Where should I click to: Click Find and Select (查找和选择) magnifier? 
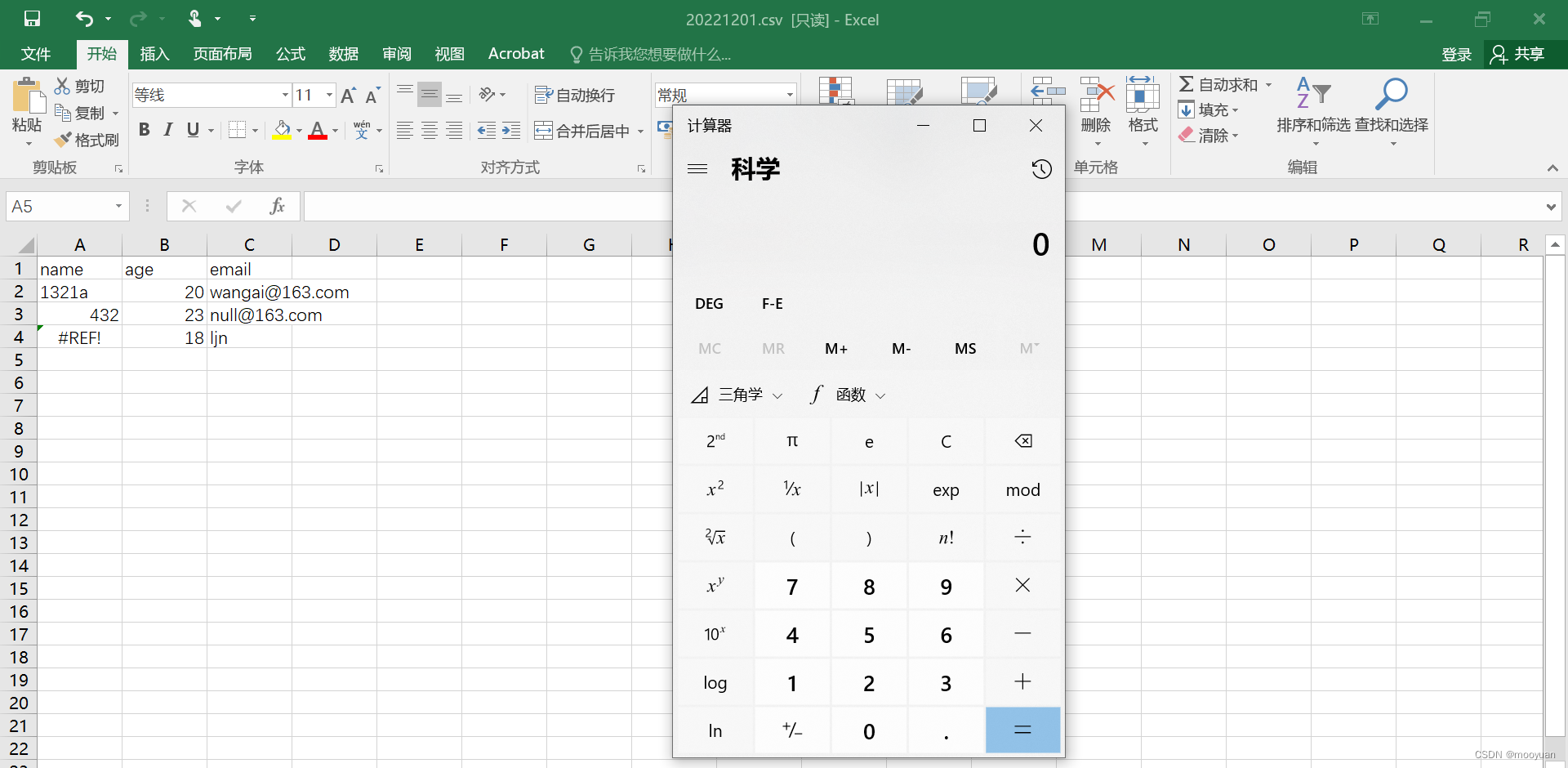pyautogui.click(x=1392, y=95)
